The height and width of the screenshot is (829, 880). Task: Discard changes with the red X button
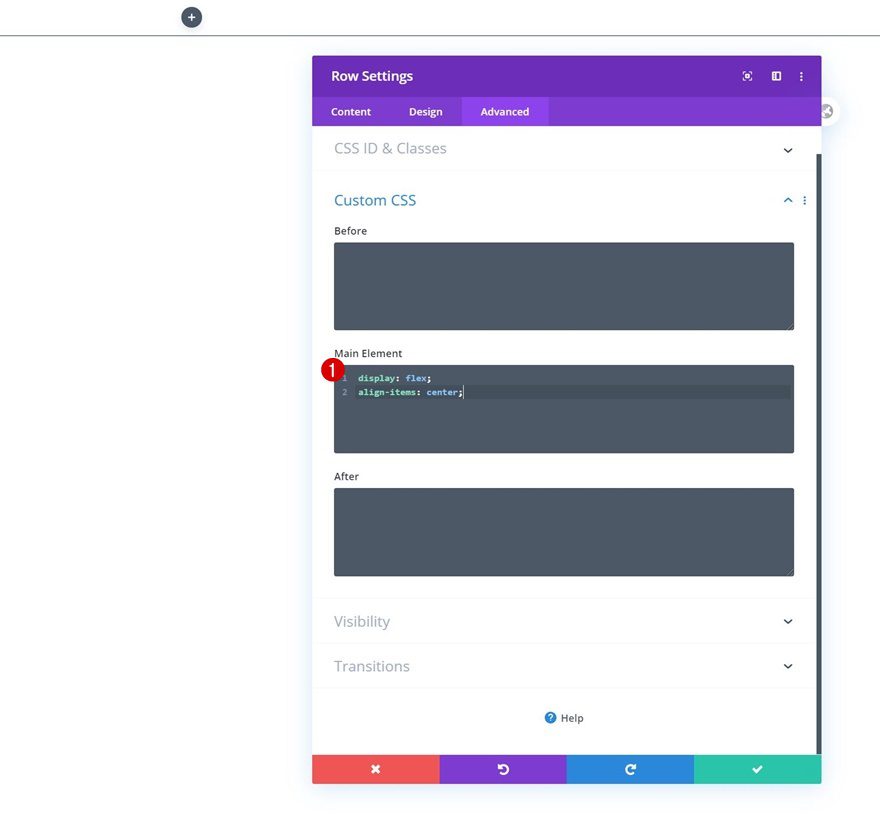[375, 769]
